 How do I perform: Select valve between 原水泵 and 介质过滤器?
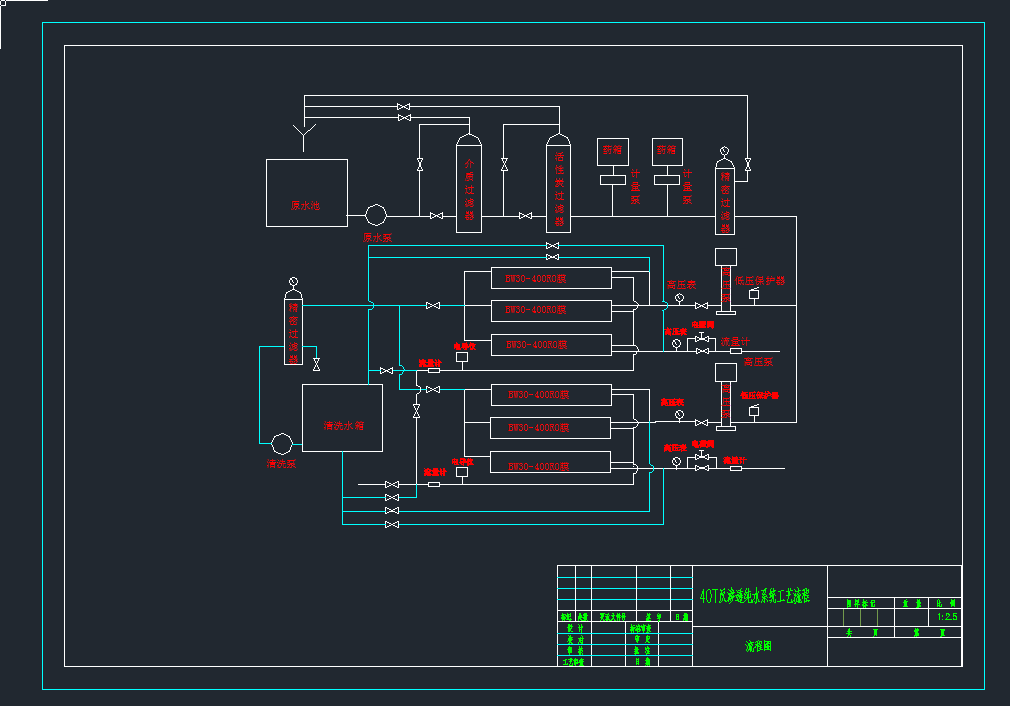(x=436, y=216)
